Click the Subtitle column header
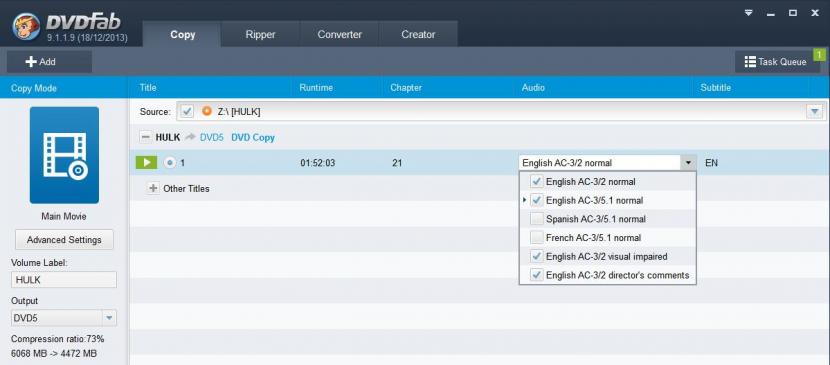The width and height of the screenshot is (830, 365). [716, 88]
